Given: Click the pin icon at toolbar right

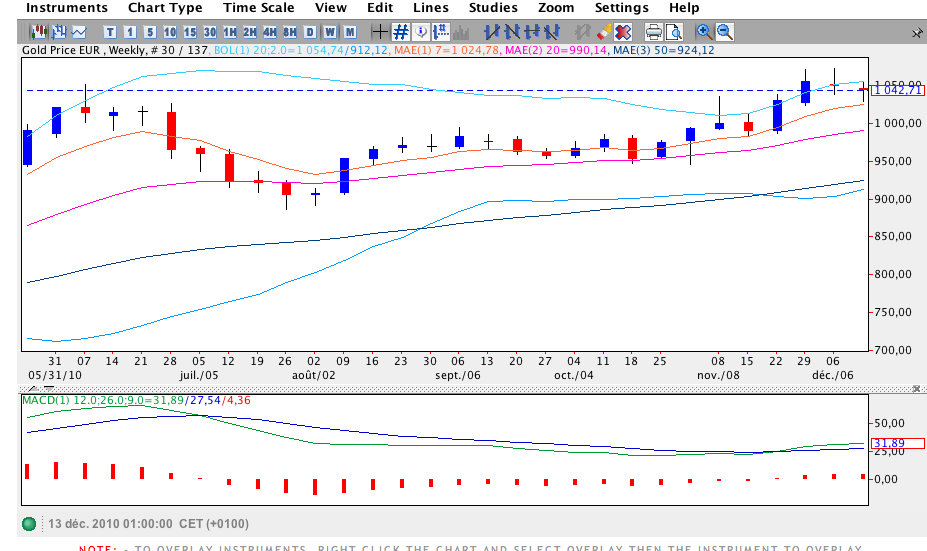Looking at the screenshot, I should pyautogui.click(x=916, y=32).
